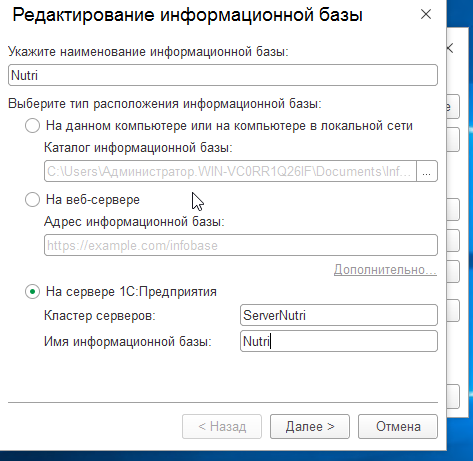
Task: Click the Далее > button
Action: [310, 426]
